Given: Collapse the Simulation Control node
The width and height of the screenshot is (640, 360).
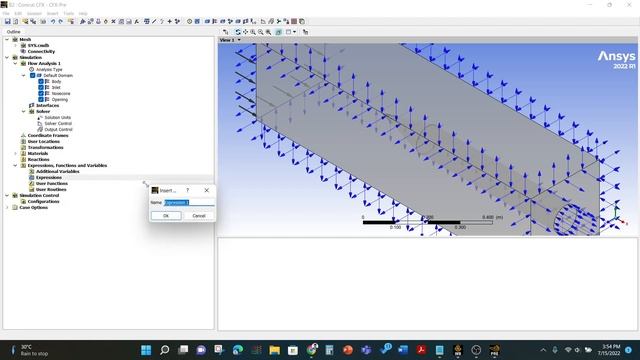Looking at the screenshot, I should tap(7, 196).
